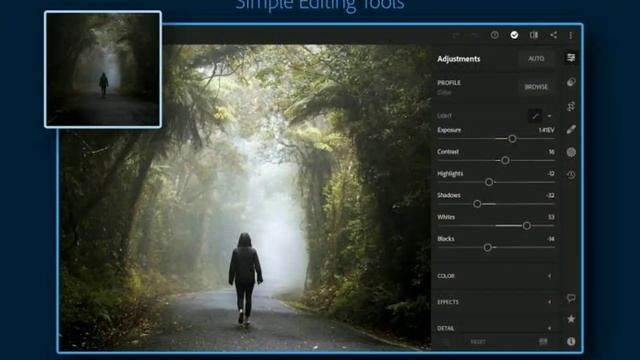Click the PROFILE label
Image resolution: width=640 pixels, height=360 pixels.
tap(449, 83)
